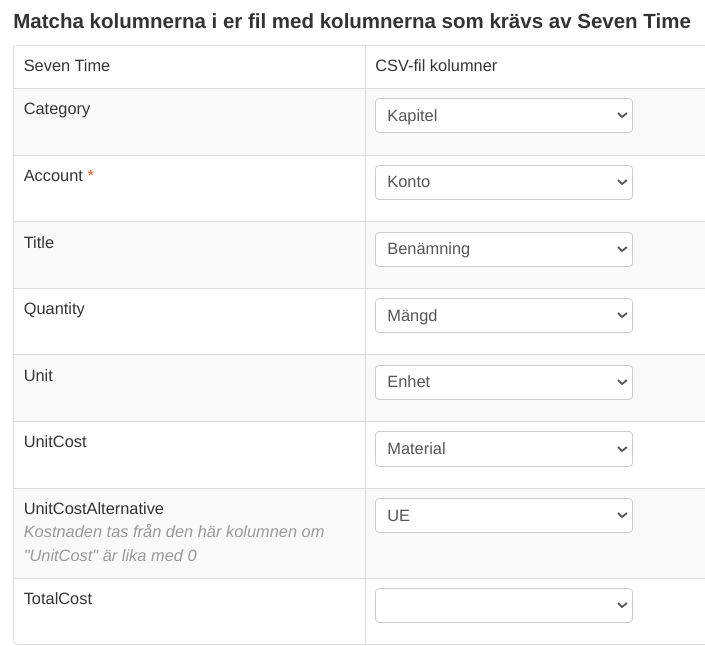Expand the UnitCost dropdown set to Material
This screenshot has height=646, width=705.
click(x=503, y=449)
